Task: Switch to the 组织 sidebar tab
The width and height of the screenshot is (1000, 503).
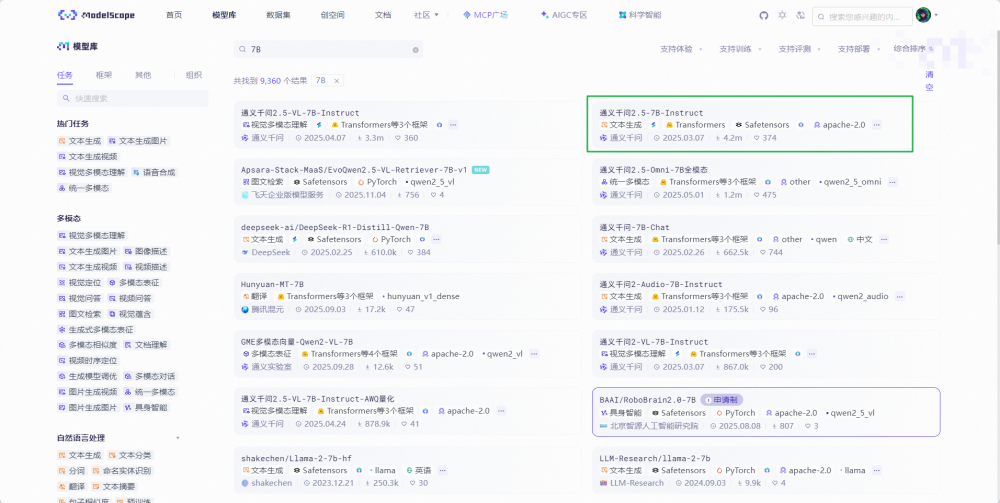Action: [x=194, y=75]
